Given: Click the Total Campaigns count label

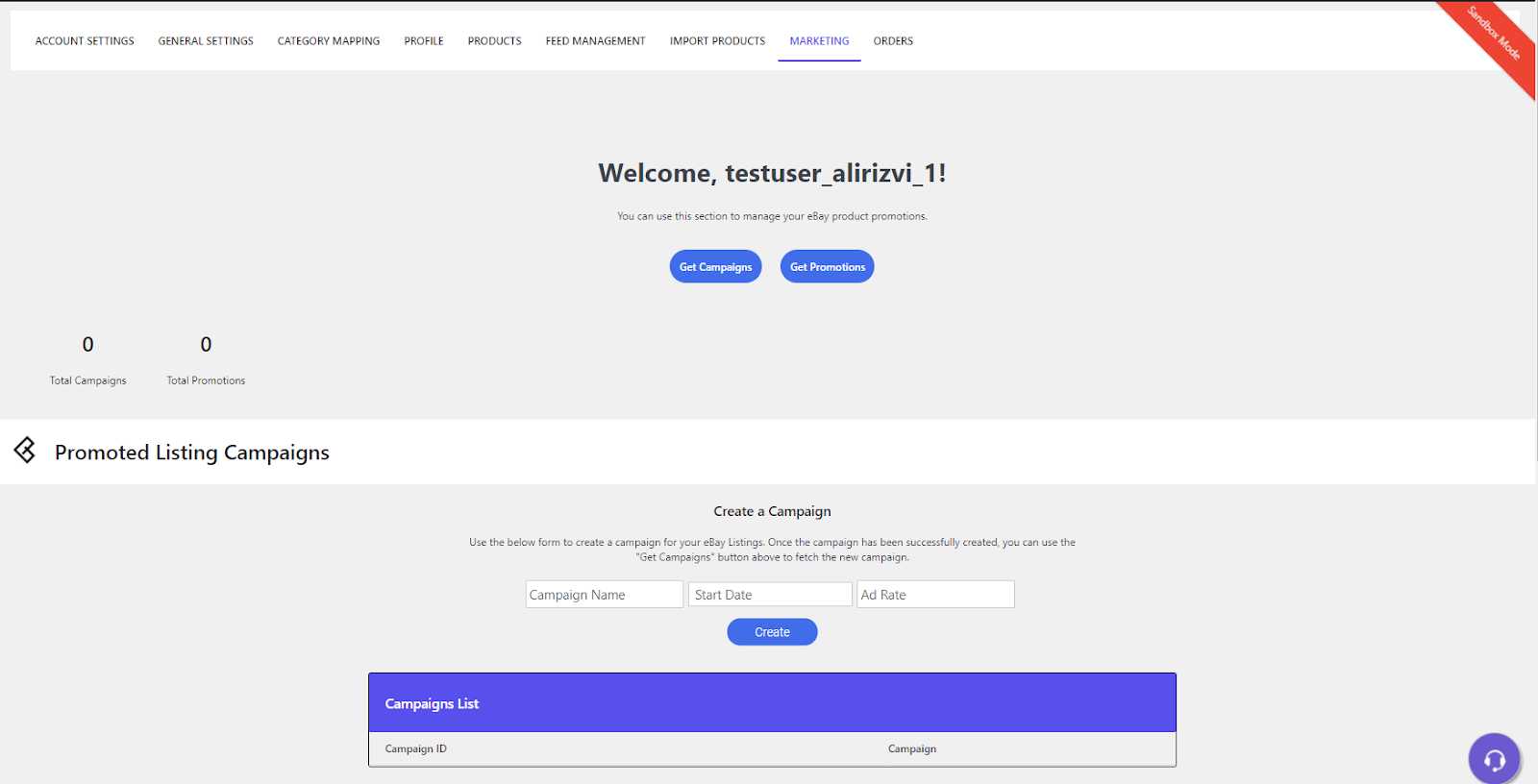Looking at the screenshot, I should coord(88,380).
